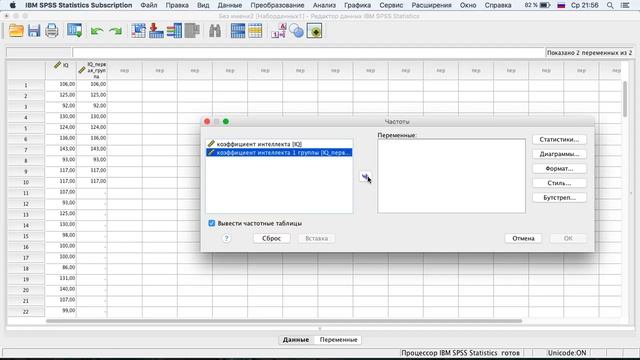The width and height of the screenshot is (640, 360).
Task: Open the Данные menu
Action: 229,5
